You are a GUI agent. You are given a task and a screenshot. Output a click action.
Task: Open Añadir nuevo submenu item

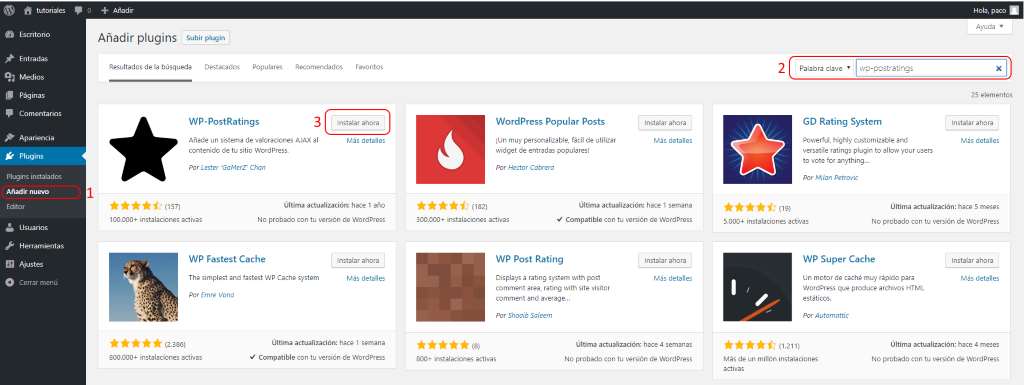(27, 192)
